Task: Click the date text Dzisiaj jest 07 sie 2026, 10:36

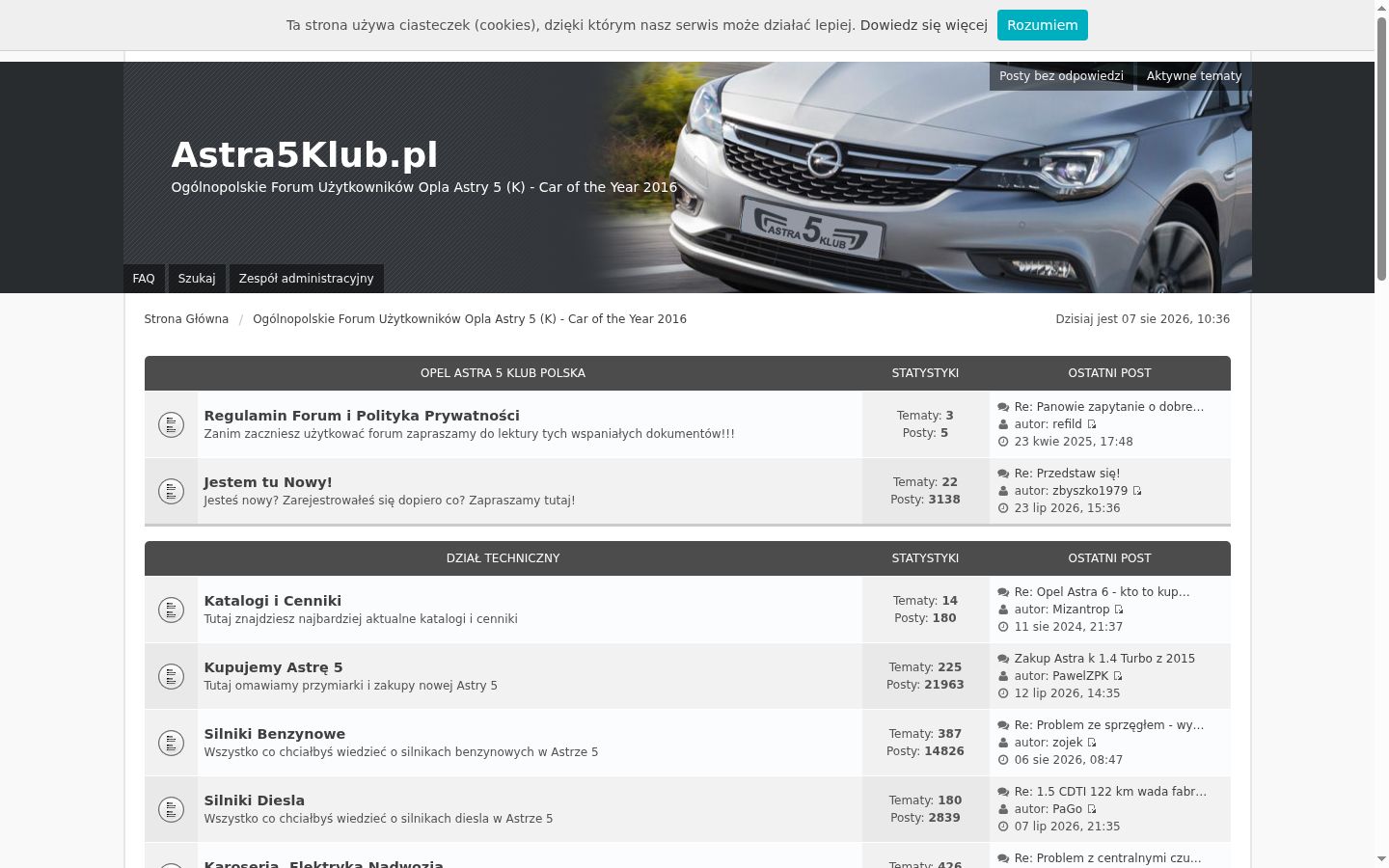Action: (1142, 319)
